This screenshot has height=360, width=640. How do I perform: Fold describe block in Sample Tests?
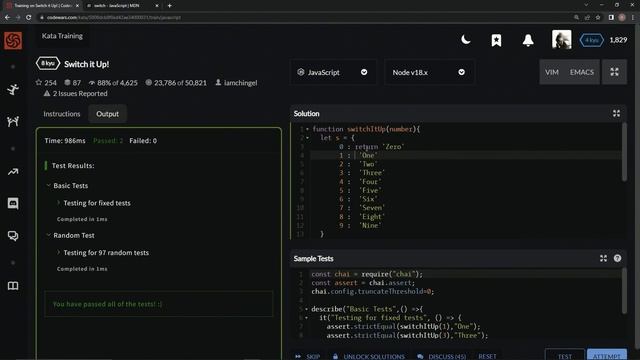306,309
